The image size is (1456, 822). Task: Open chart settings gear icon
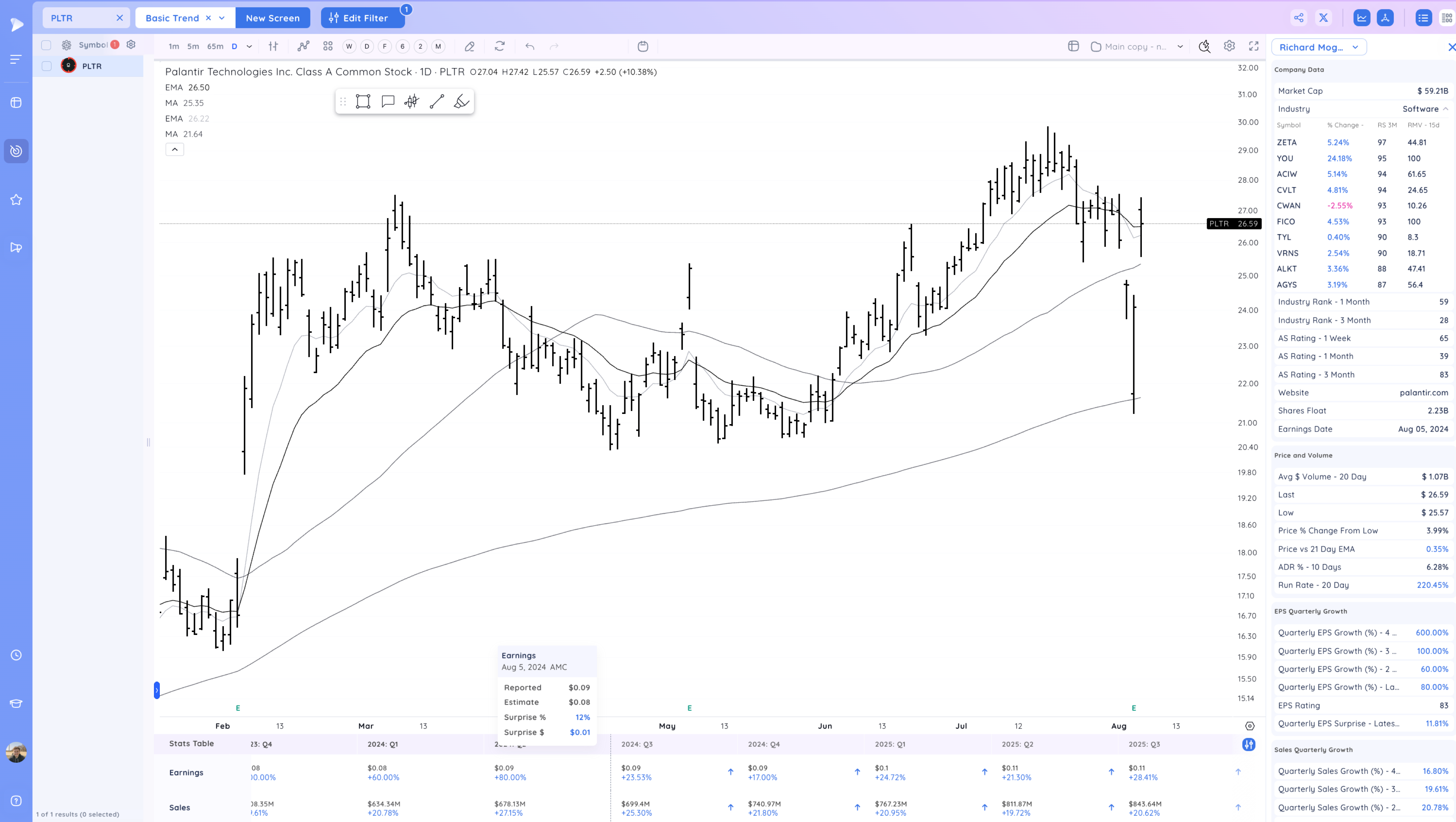(x=1229, y=46)
